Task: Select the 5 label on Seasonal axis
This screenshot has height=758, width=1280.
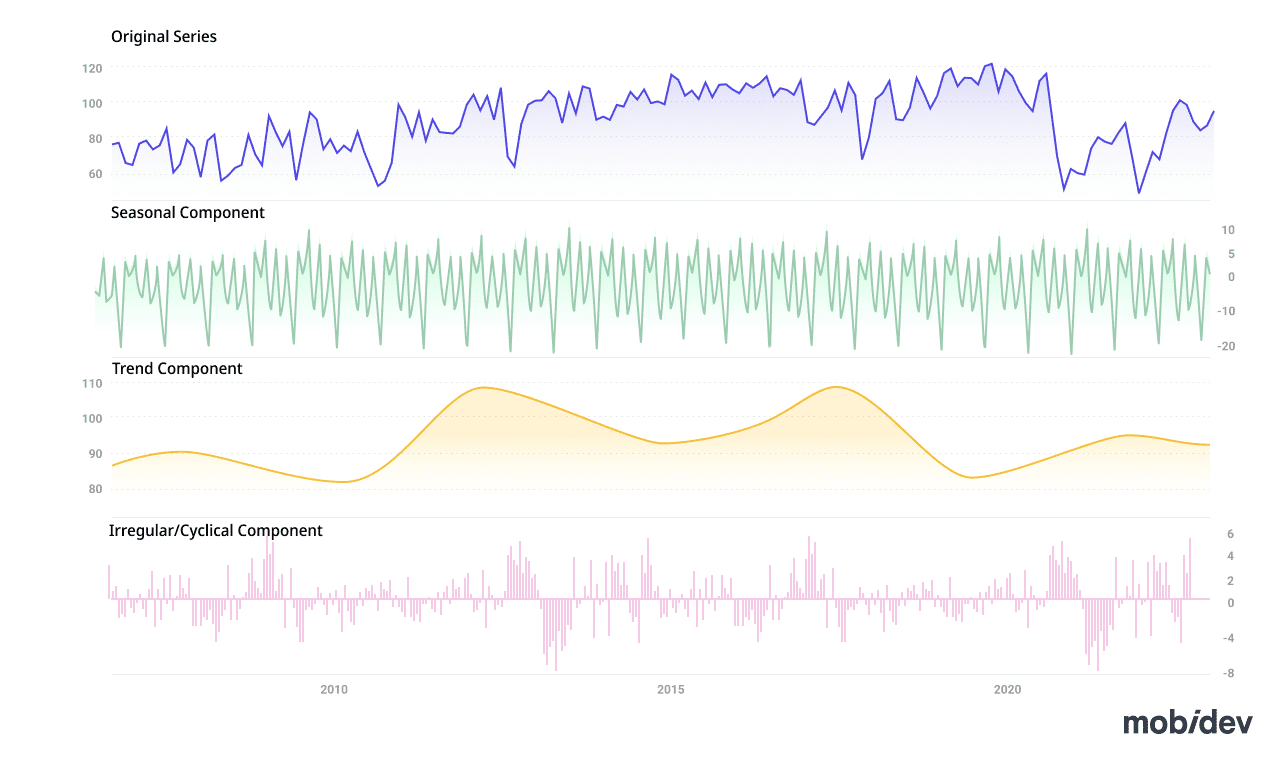Action: point(1230,255)
